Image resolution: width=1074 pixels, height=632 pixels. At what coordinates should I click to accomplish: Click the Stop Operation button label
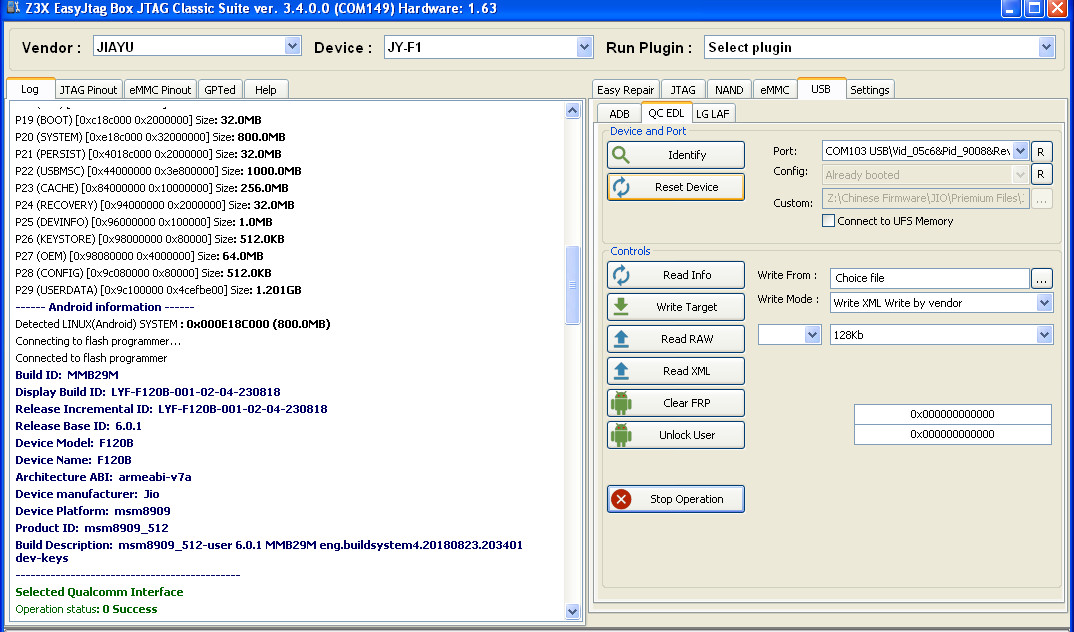[x=686, y=499]
